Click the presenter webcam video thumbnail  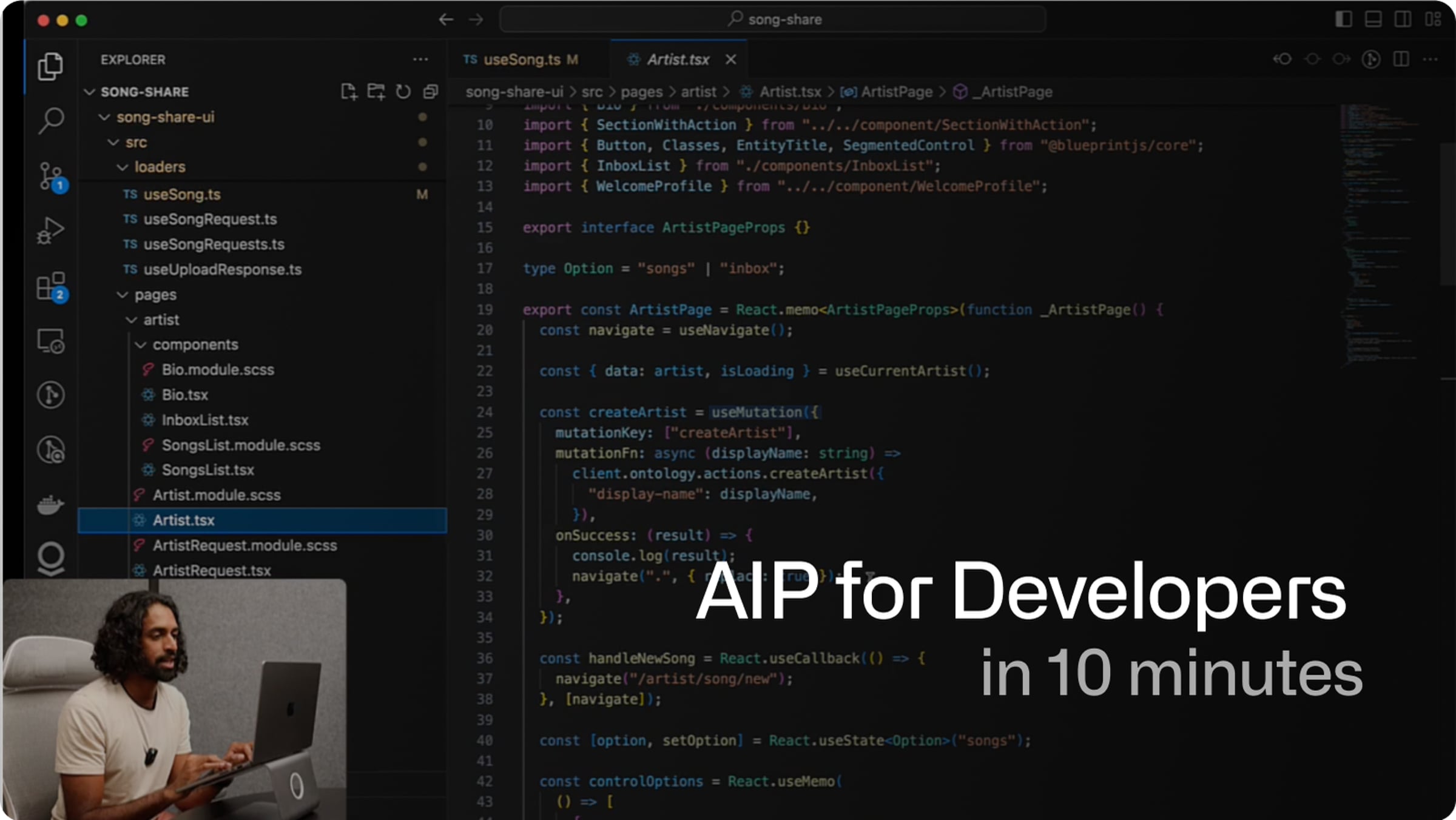(175, 699)
